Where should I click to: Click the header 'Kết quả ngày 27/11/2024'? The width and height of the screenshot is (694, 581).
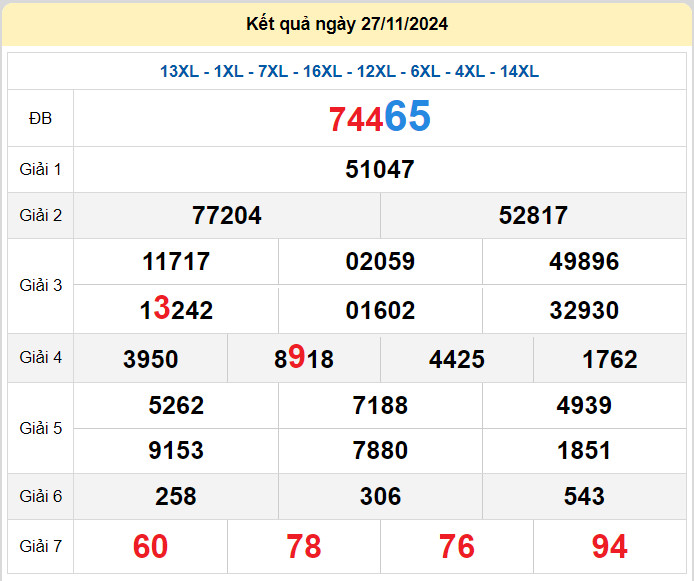pos(347,24)
